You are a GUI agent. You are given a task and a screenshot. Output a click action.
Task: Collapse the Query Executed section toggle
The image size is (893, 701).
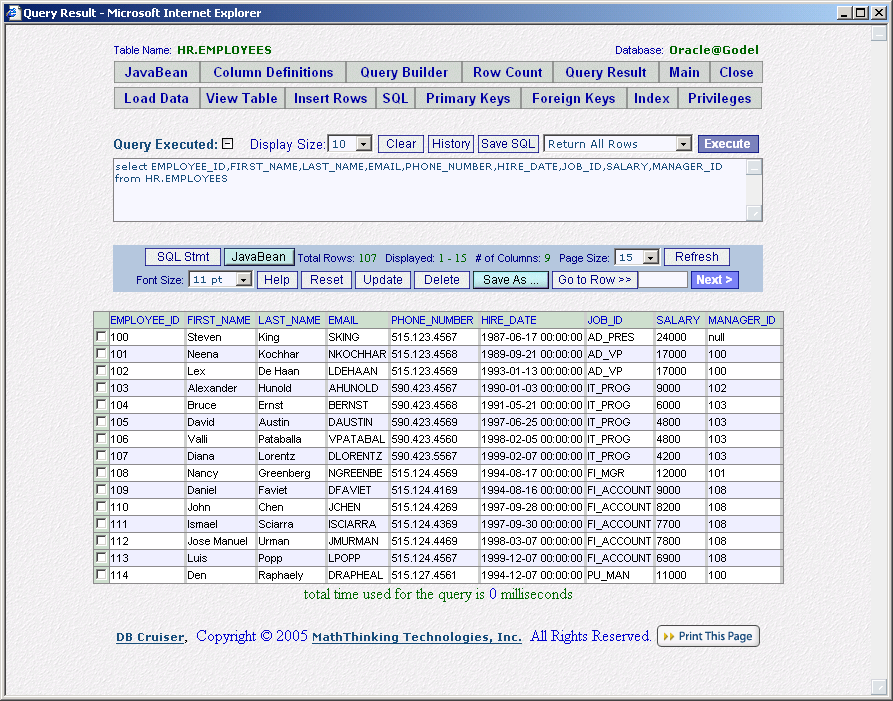[227, 144]
